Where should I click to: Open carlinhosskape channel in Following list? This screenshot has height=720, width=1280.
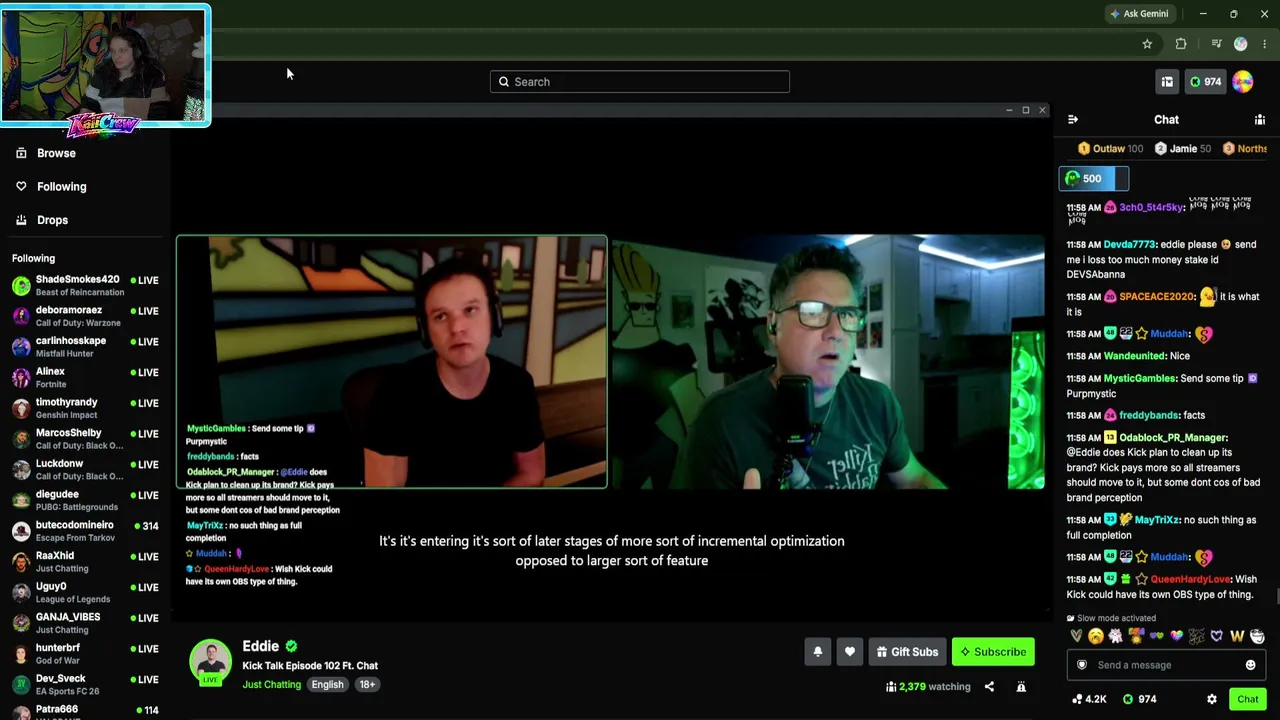pos(86,347)
